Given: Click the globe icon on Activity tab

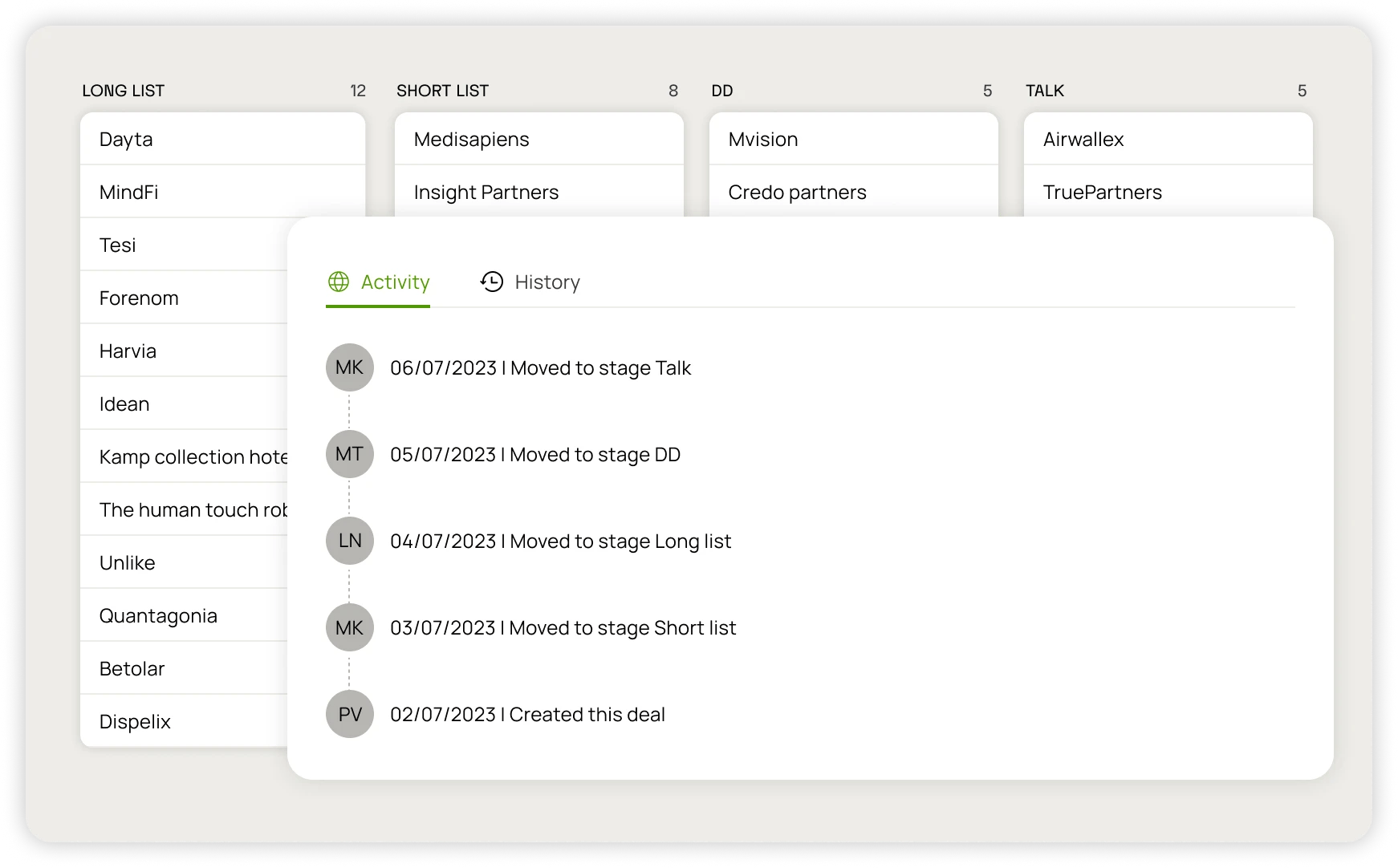Looking at the screenshot, I should [339, 282].
